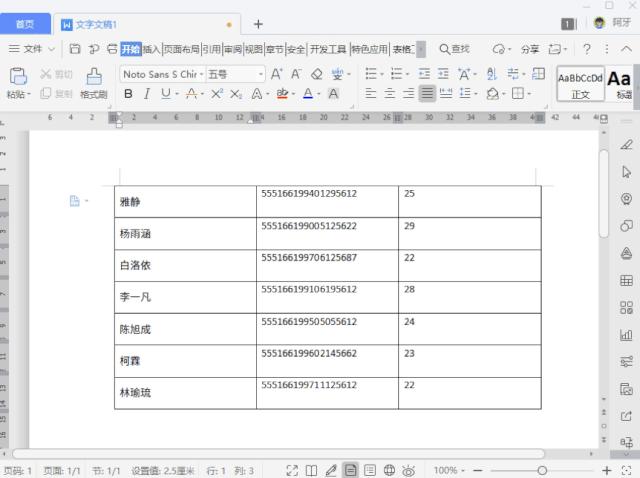Align text left
Screen dimensions: 640x478
click(371, 93)
